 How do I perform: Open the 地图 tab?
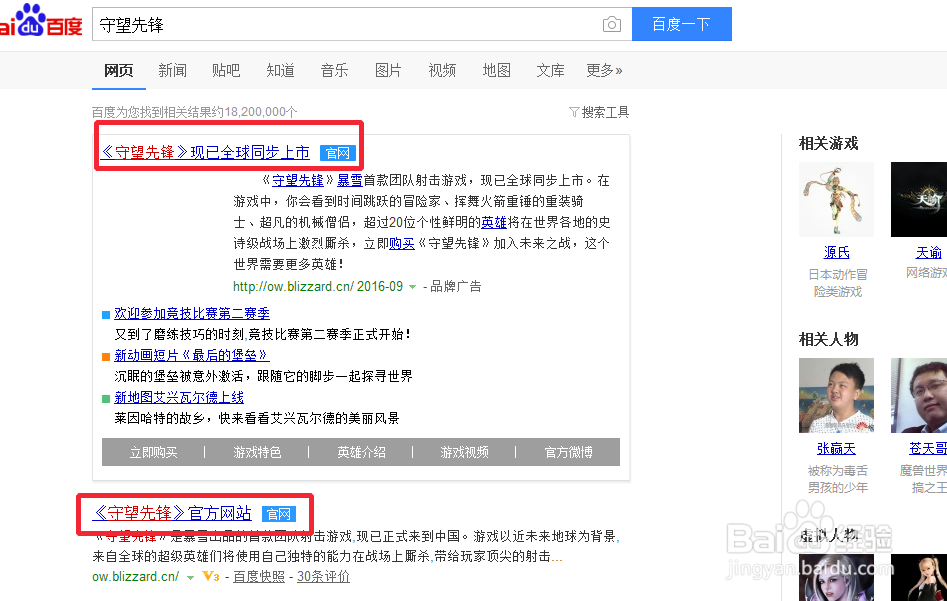click(x=496, y=71)
